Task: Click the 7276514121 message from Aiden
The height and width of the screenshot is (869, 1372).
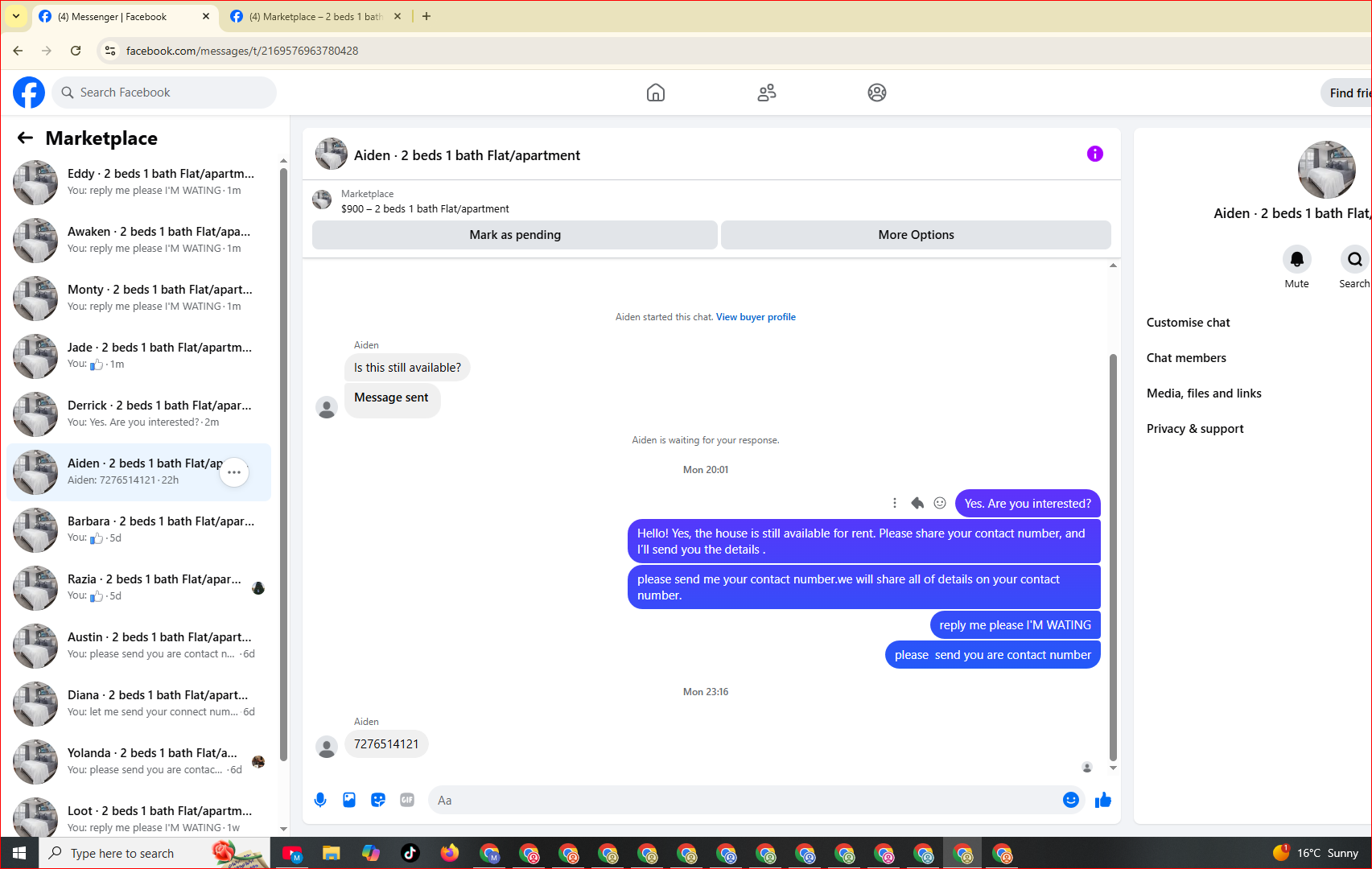Action: tap(386, 744)
